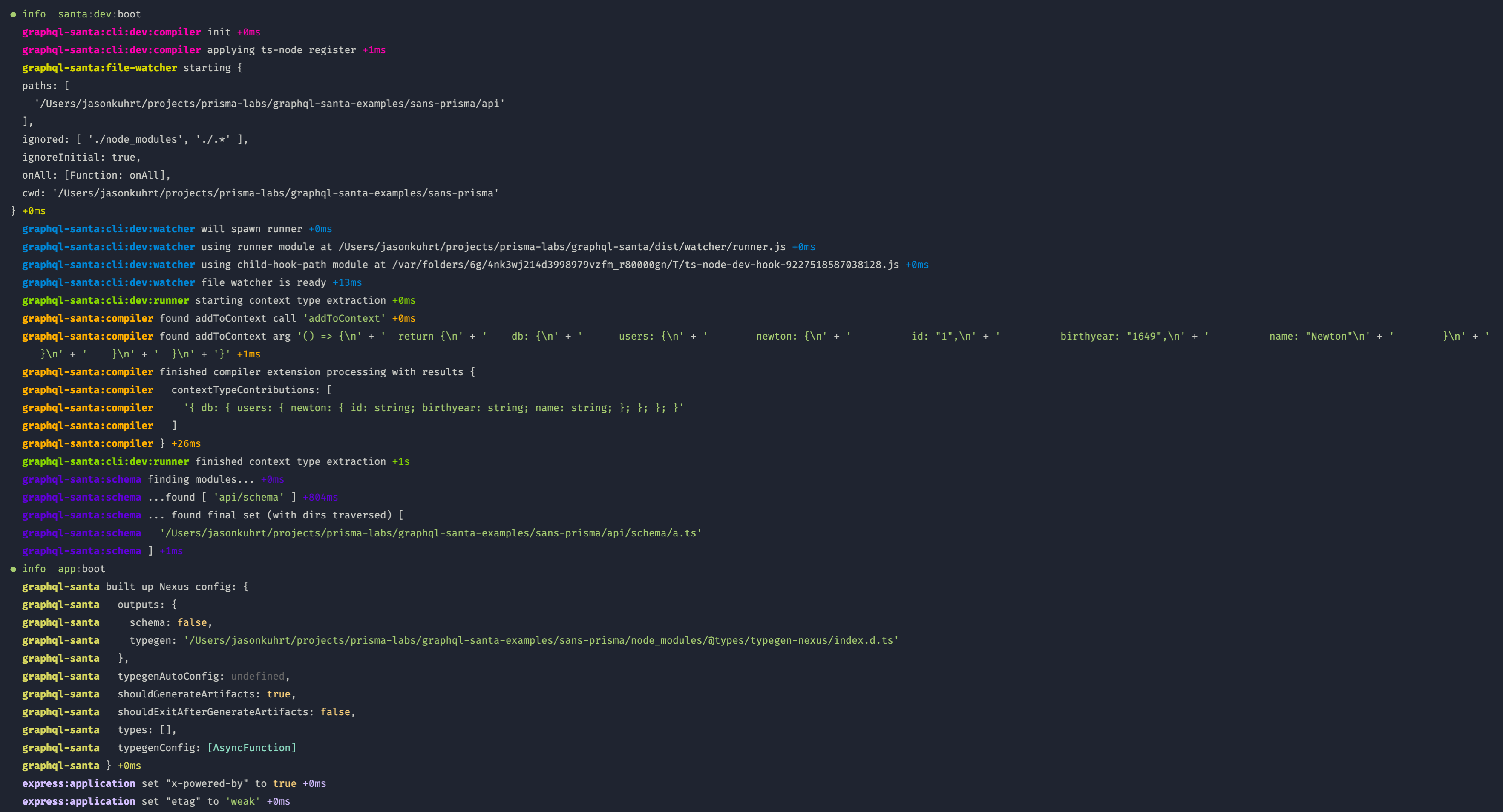Click the typegen-nexus index.d.ts path
This screenshot has height=812, width=1503.
[x=541, y=640]
